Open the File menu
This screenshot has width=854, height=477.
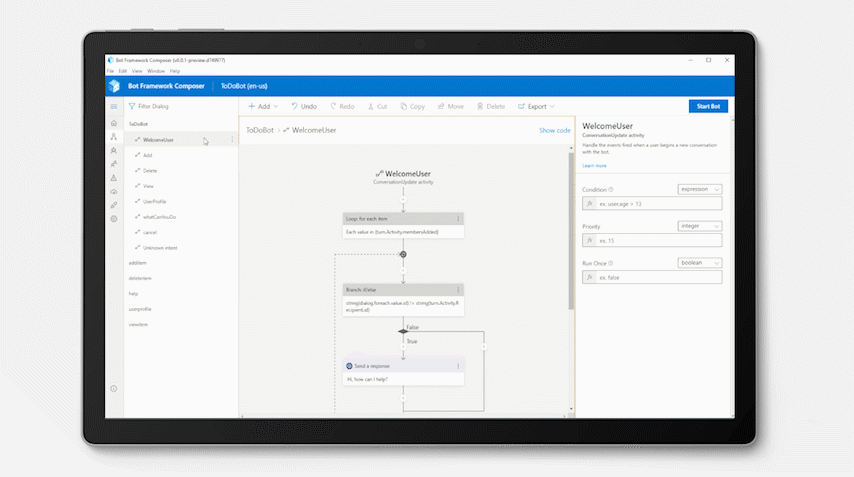[x=110, y=71]
